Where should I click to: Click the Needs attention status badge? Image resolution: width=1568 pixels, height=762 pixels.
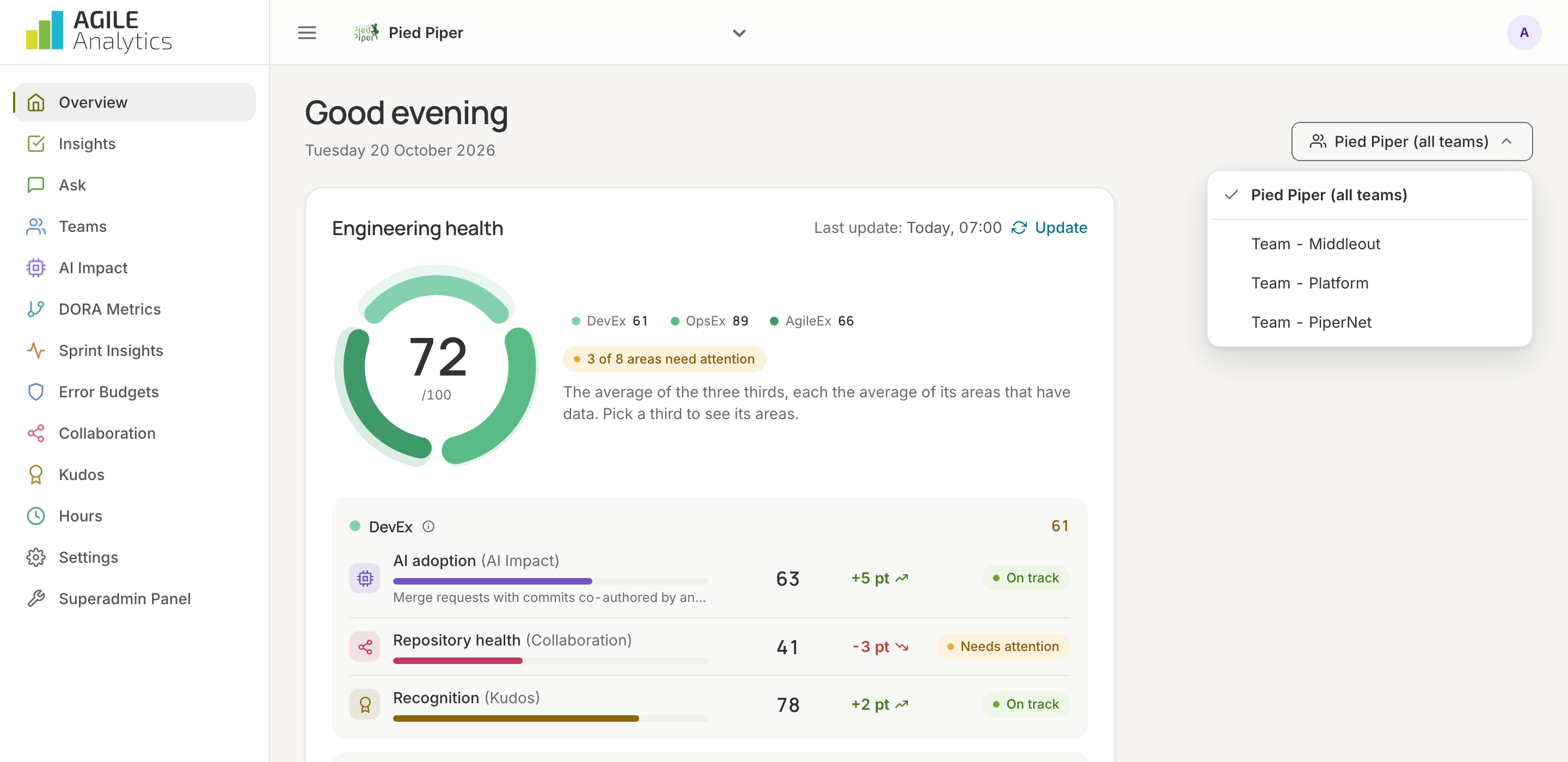(x=1002, y=647)
